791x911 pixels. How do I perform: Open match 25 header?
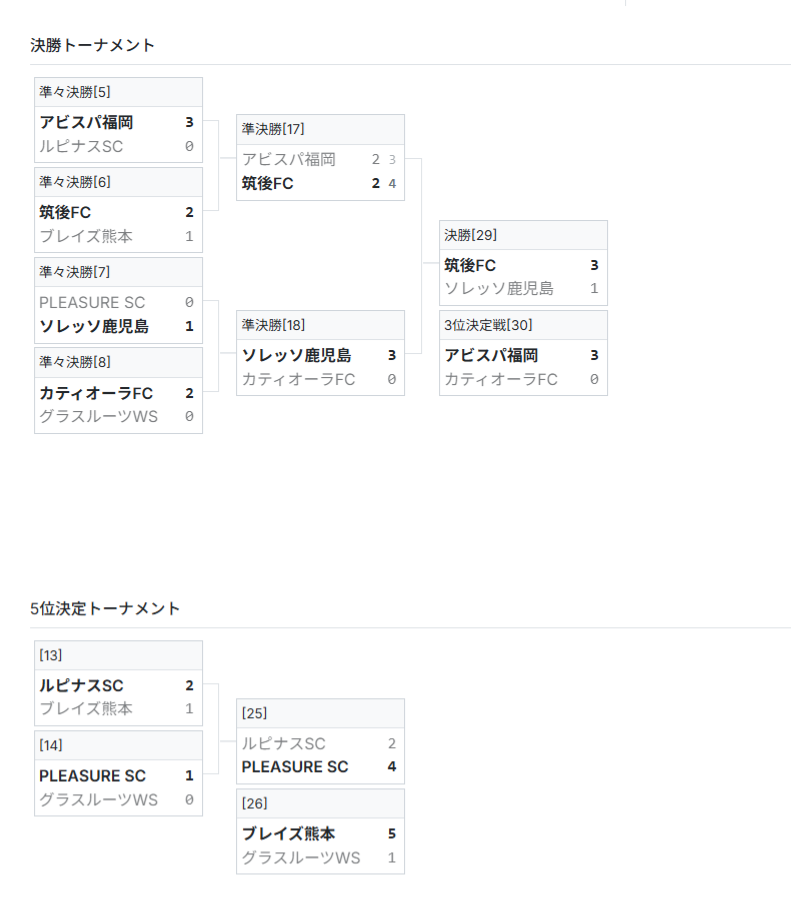tap(320, 713)
